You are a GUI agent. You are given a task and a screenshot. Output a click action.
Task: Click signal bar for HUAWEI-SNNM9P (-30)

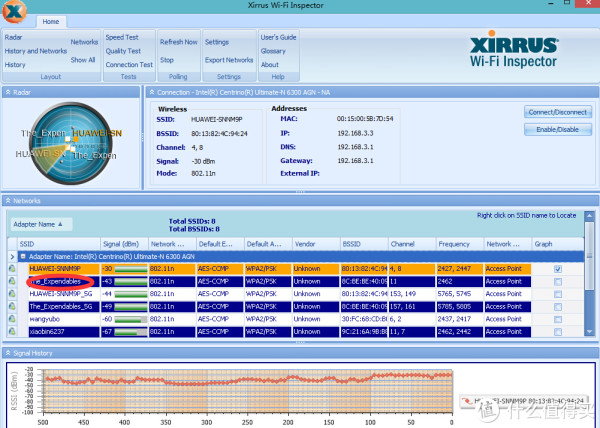coord(130,269)
